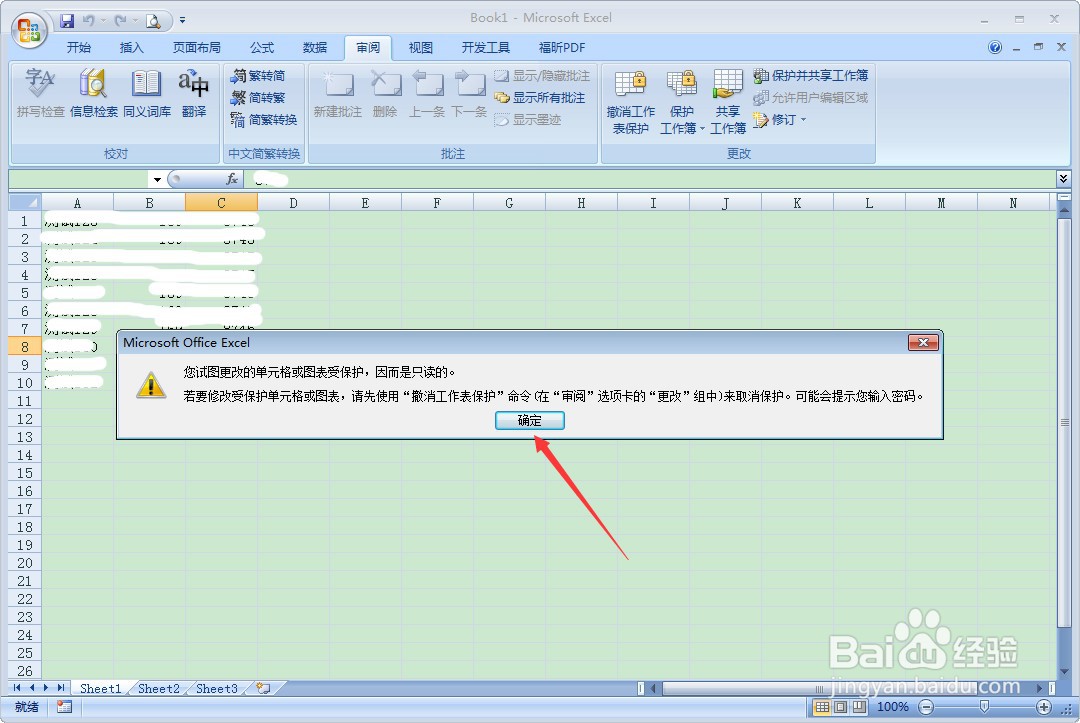Switch to the 视图 (View) ribbon tab
This screenshot has height=723, width=1080.
[420, 47]
